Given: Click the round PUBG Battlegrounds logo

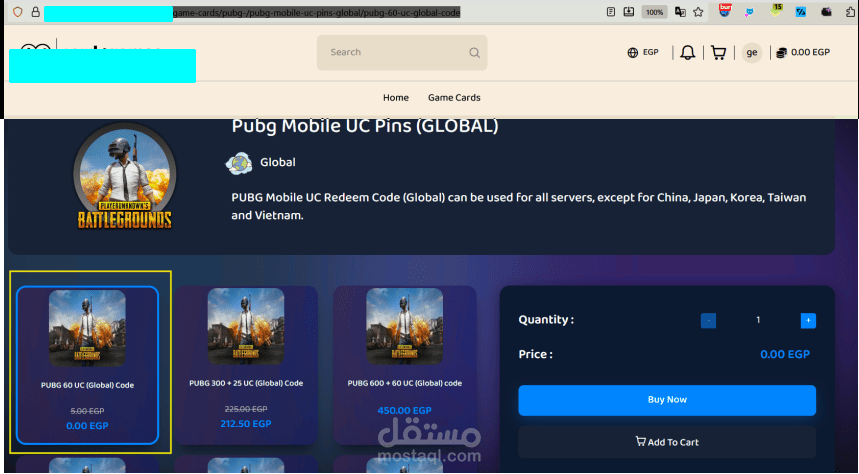Looking at the screenshot, I should click(125, 176).
